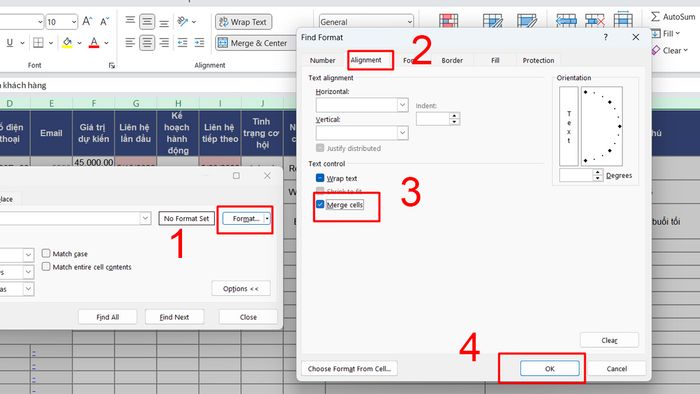700x394 pixels.
Task: Decrease indent icon
Action: coord(183,43)
